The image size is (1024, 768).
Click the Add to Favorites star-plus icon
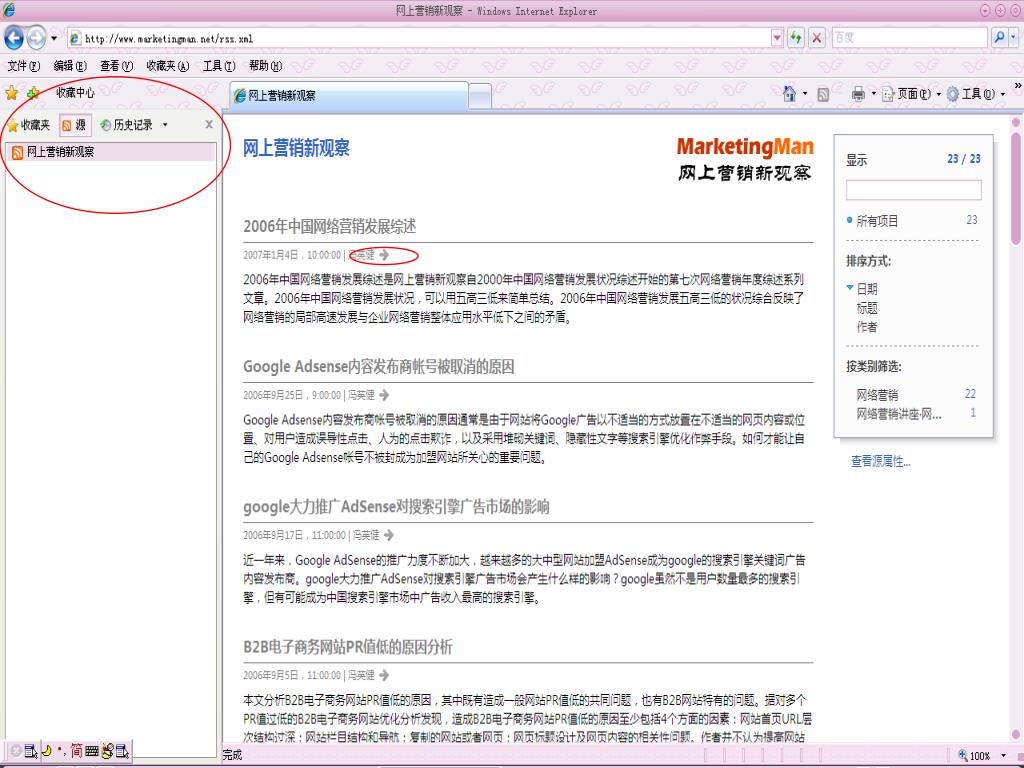[x=33, y=93]
